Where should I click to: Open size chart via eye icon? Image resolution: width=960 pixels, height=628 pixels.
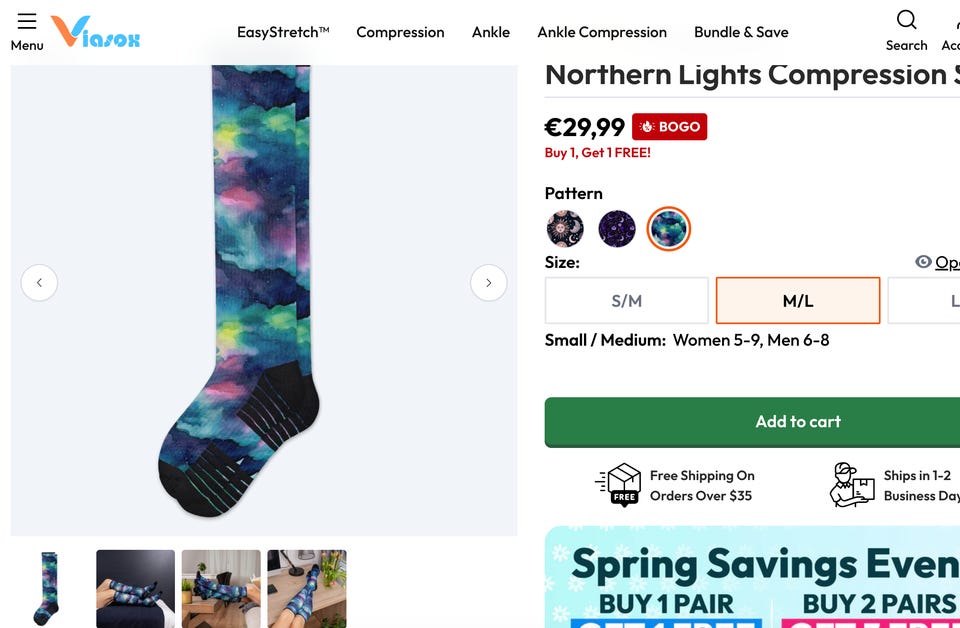click(x=924, y=262)
